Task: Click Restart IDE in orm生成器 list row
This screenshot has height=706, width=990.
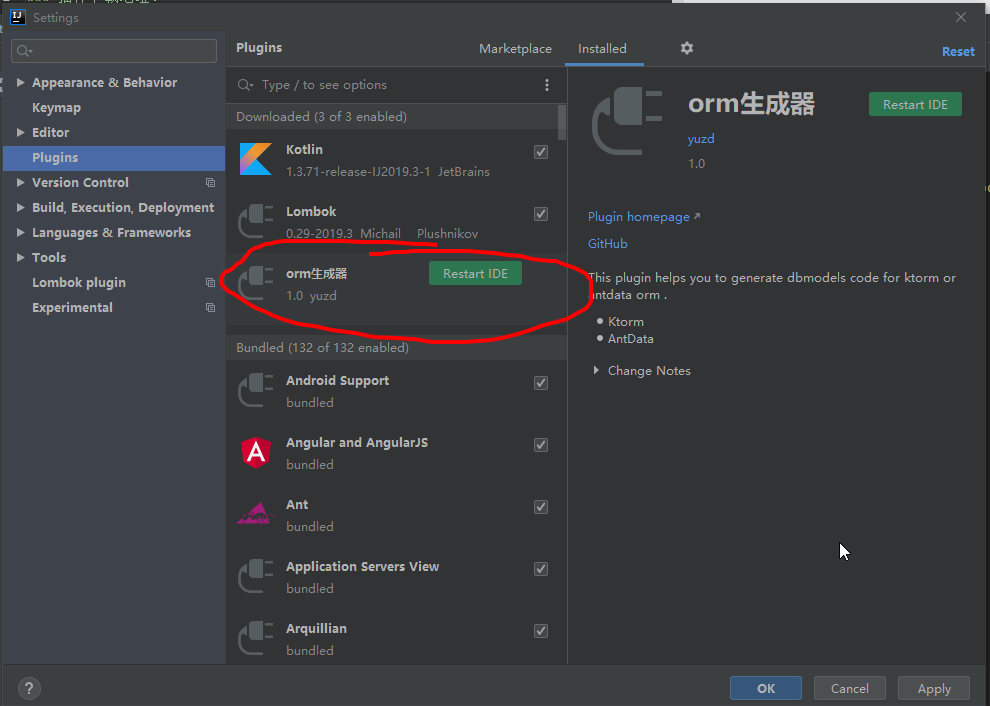Action: (x=475, y=273)
